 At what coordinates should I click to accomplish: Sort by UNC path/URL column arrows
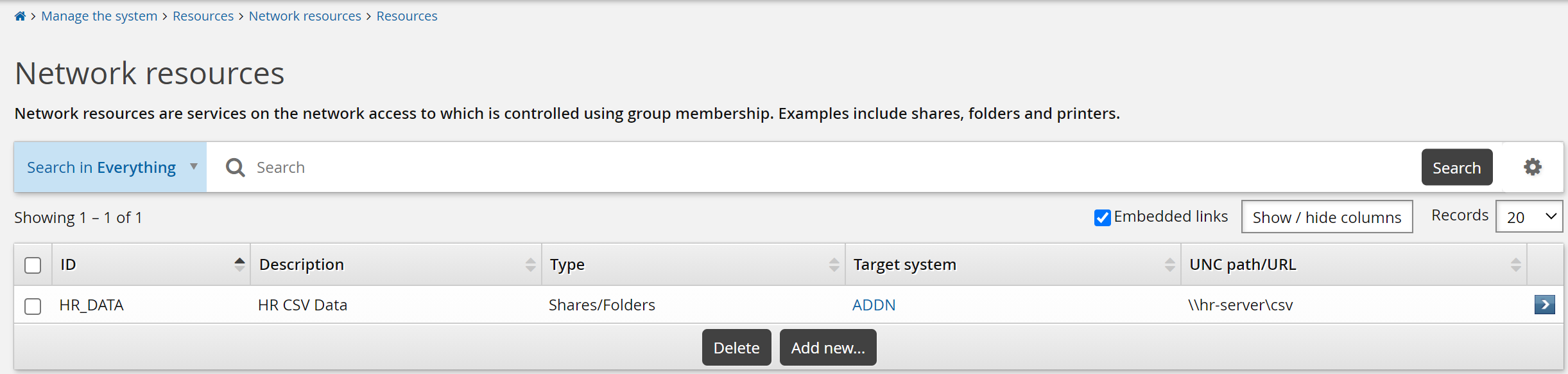tap(1515, 264)
